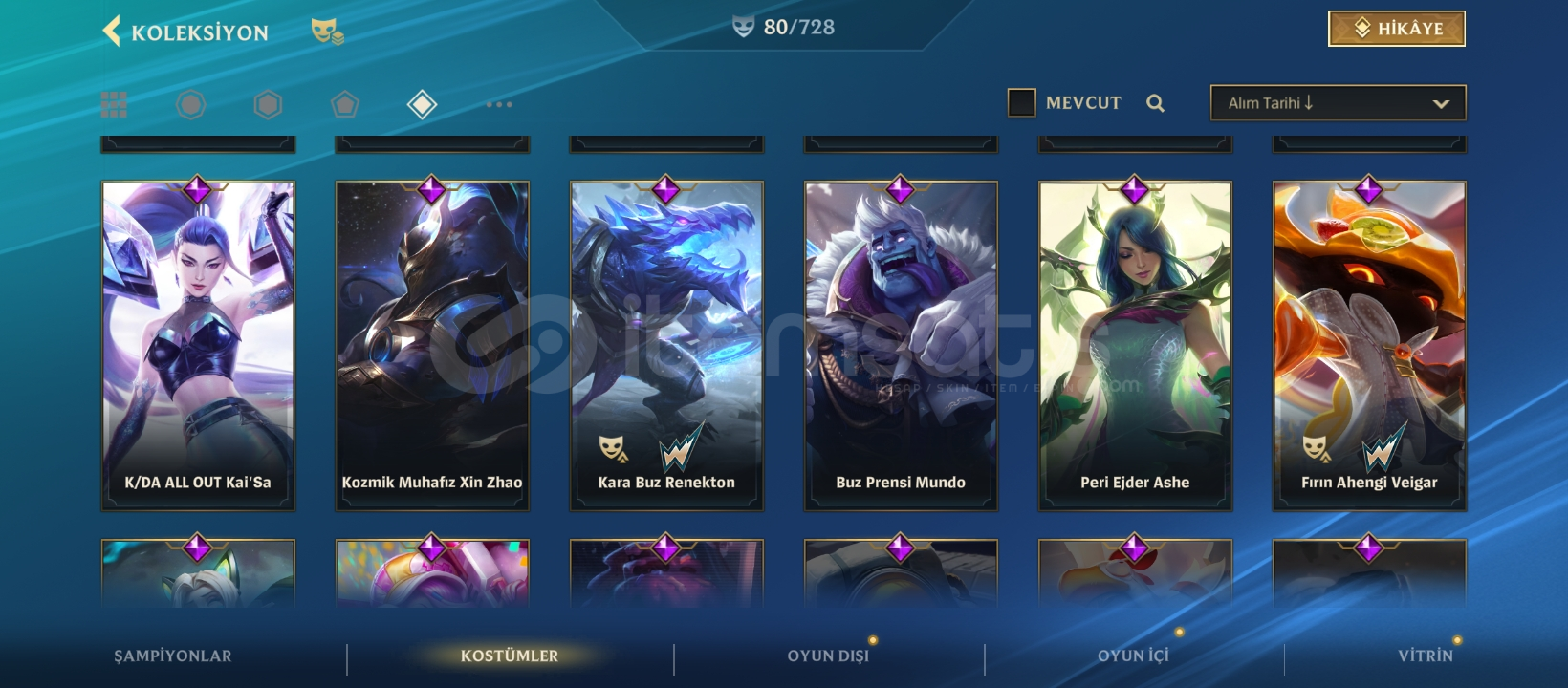Switch to the Şampiyonlar tab
The image size is (1568, 688).
click(x=173, y=656)
